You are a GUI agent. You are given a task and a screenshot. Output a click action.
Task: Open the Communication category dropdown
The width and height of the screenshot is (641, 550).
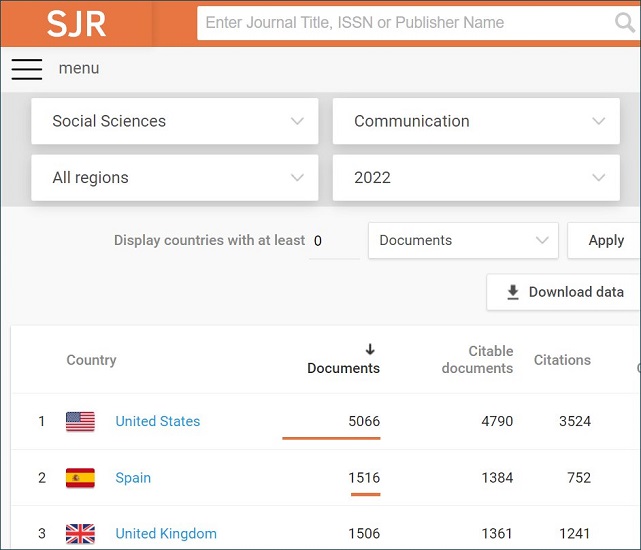(476, 121)
